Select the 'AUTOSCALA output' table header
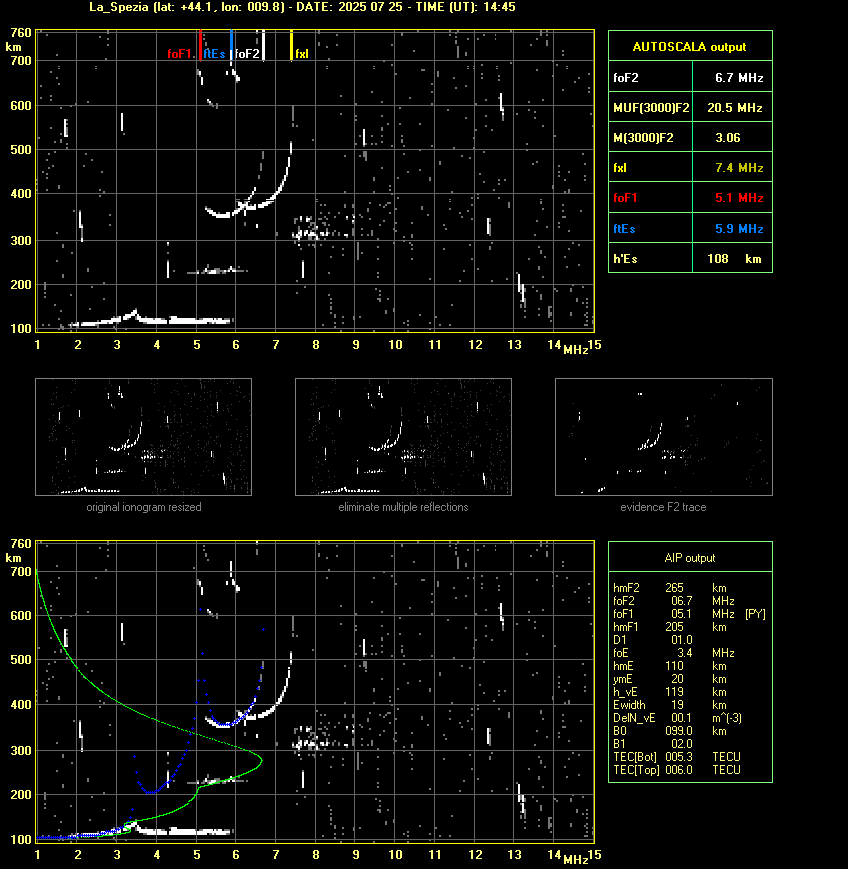Image resolution: width=848 pixels, height=869 pixels. click(x=689, y=47)
